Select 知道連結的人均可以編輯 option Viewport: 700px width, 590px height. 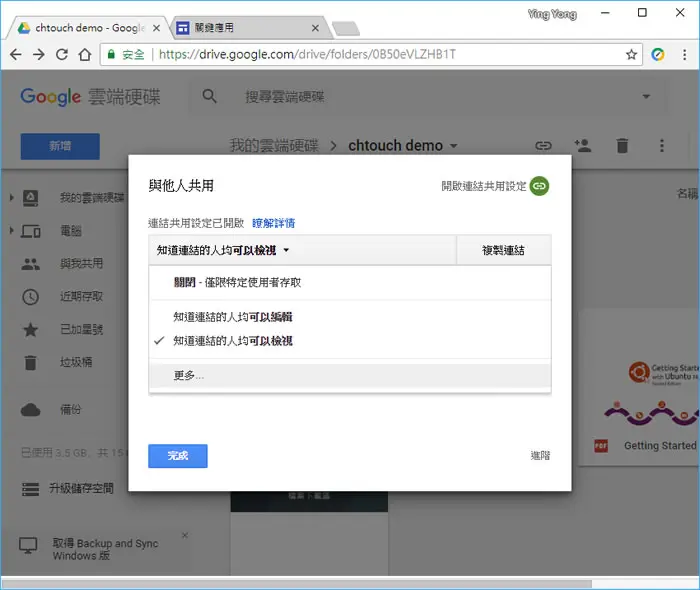(x=233, y=317)
